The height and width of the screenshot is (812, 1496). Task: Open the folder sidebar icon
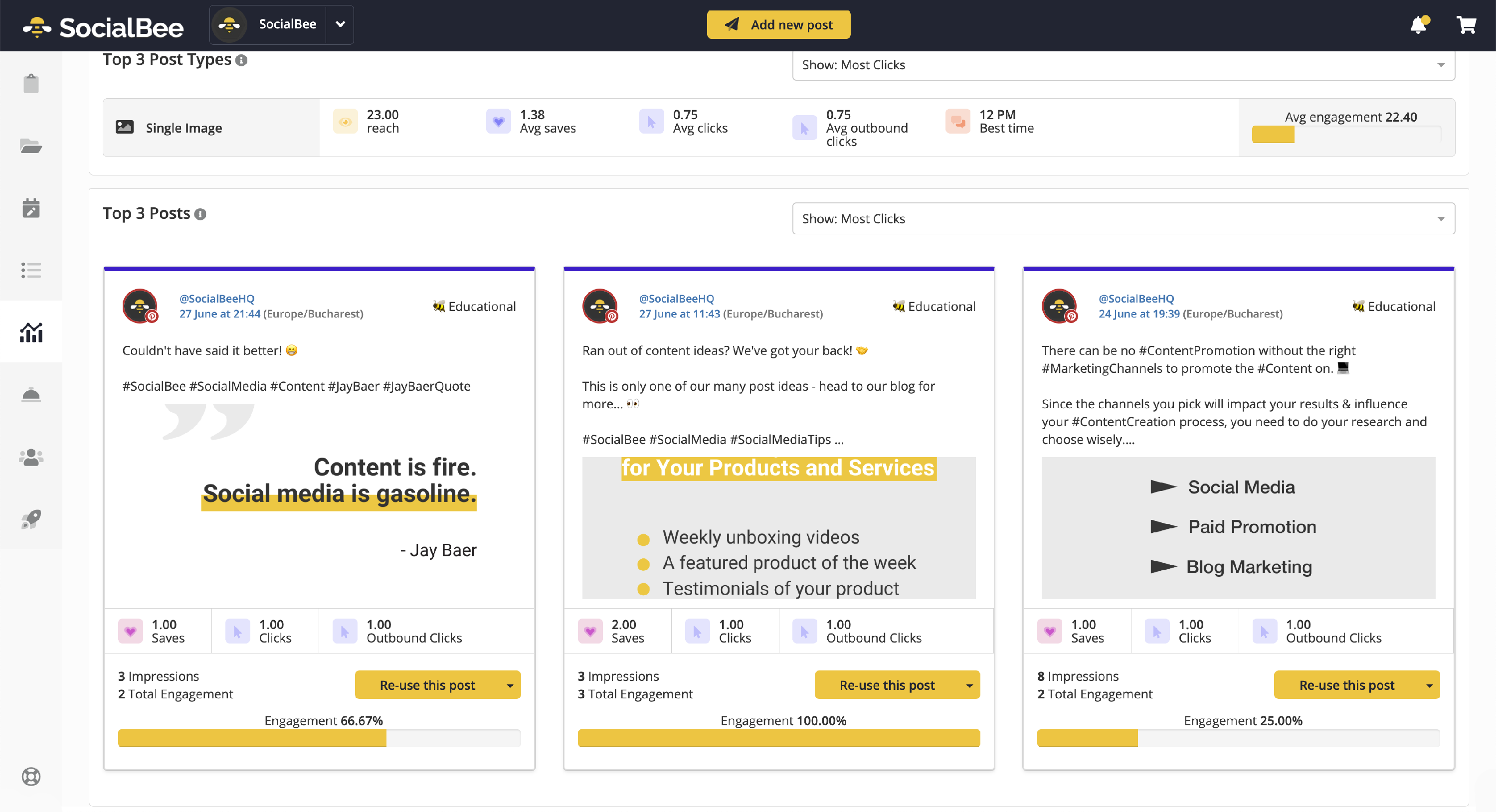point(31,146)
